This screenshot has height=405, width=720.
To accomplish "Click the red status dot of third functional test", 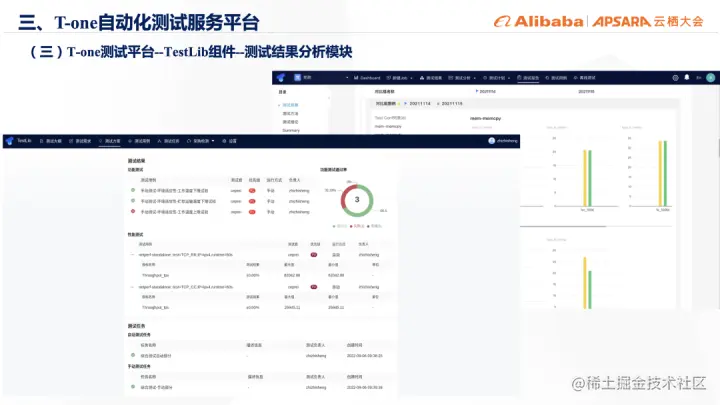I will pos(133,212).
